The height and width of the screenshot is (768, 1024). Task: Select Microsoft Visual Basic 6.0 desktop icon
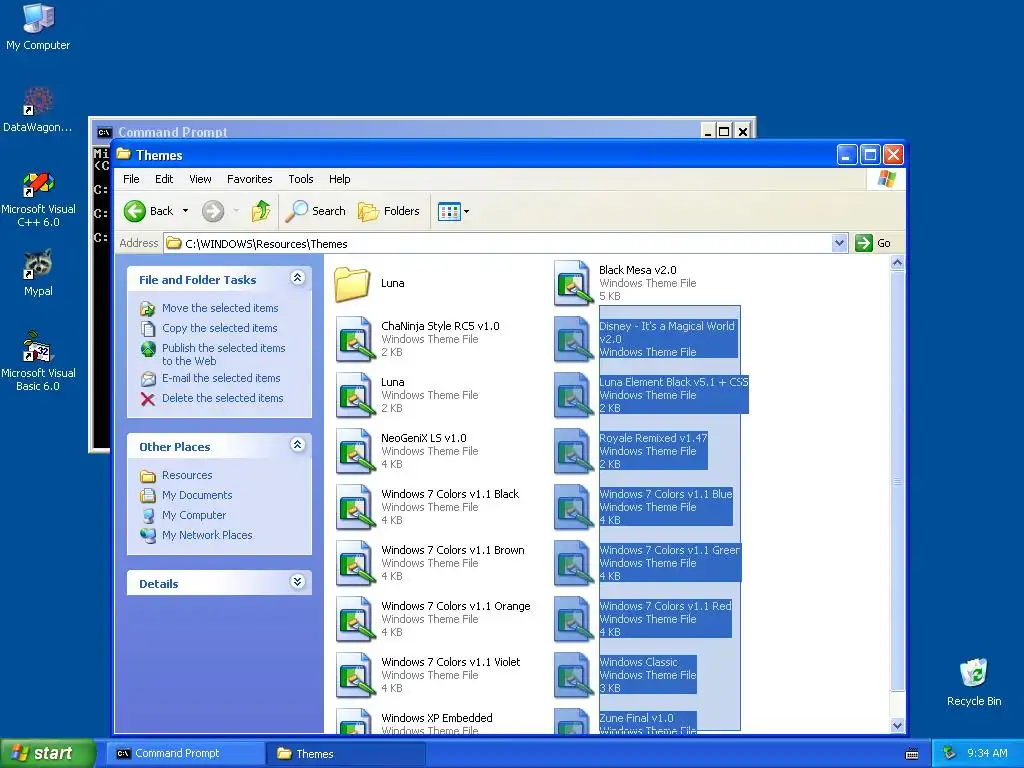pyautogui.click(x=38, y=361)
